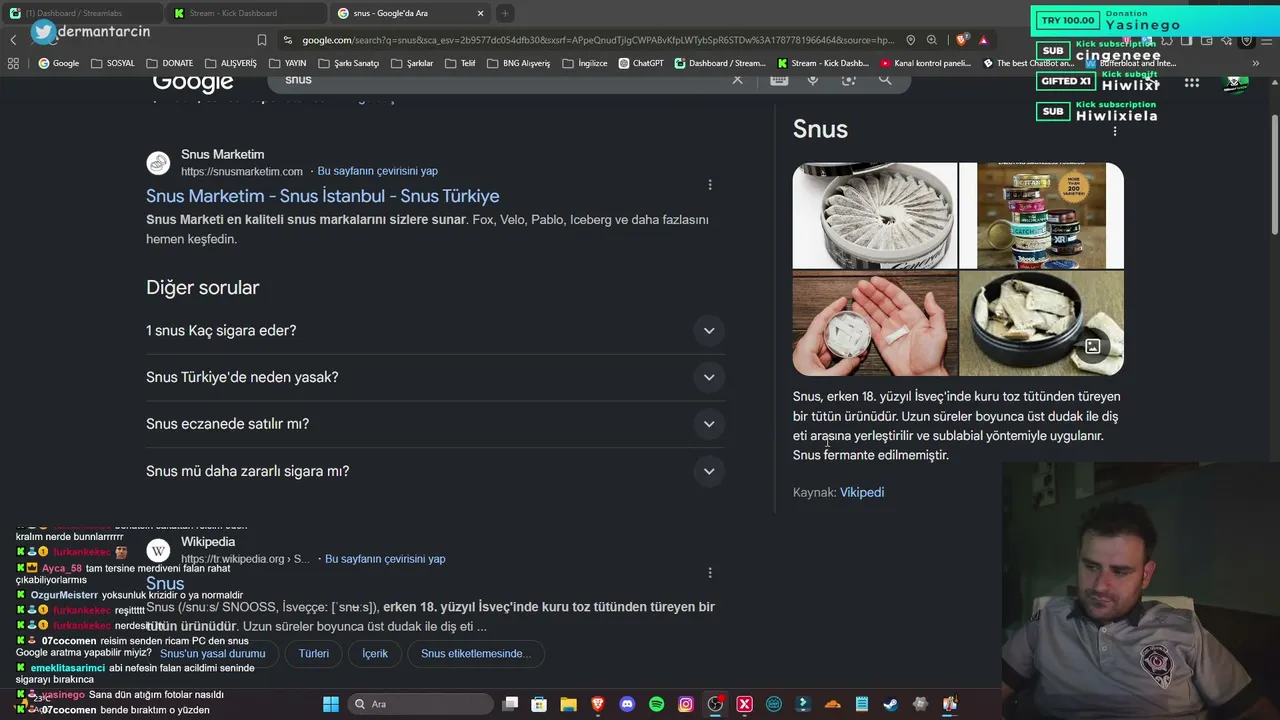Viewport: 1280px width, 720px height.
Task: Search by image with Google Lens
Action: 849,79
